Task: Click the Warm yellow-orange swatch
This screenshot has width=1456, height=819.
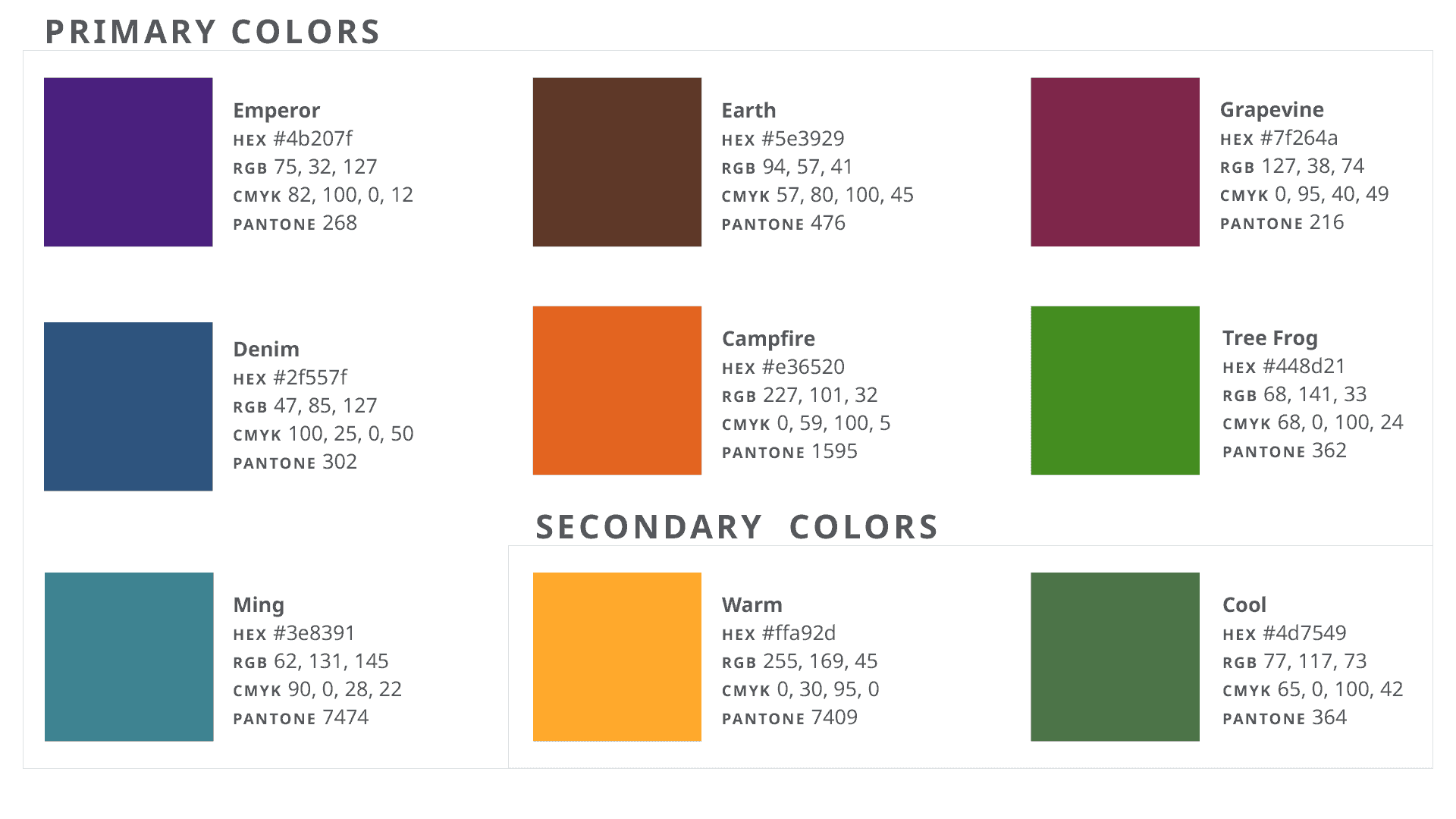Action: (x=617, y=657)
